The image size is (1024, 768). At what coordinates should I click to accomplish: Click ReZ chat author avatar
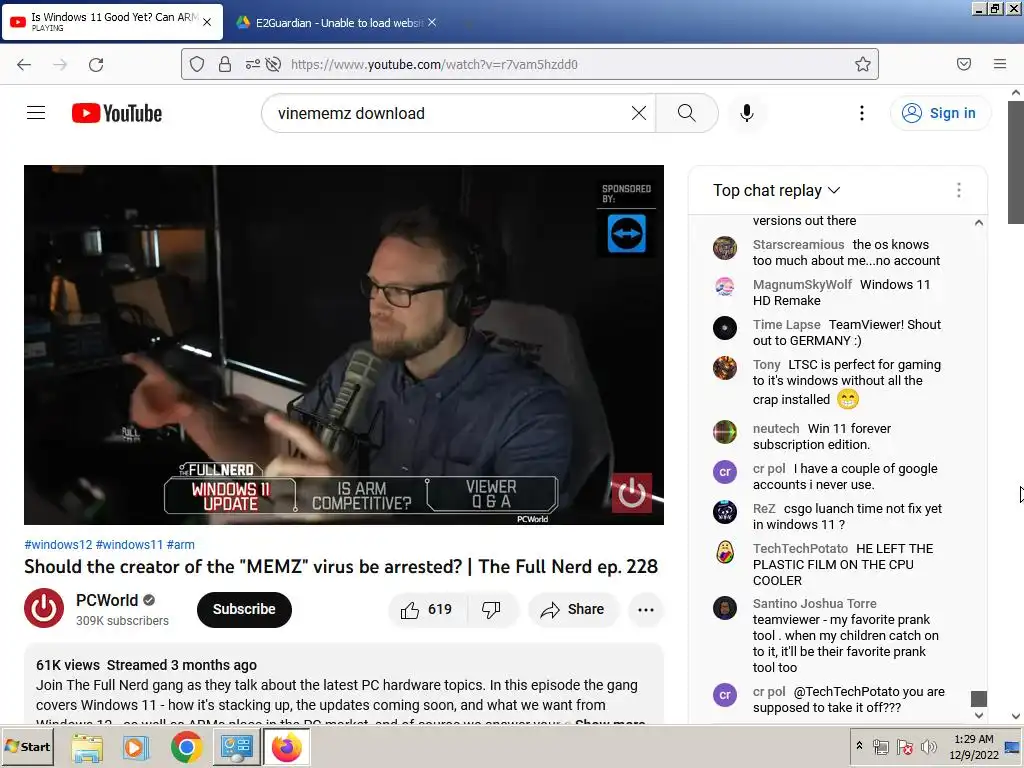[x=725, y=512]
